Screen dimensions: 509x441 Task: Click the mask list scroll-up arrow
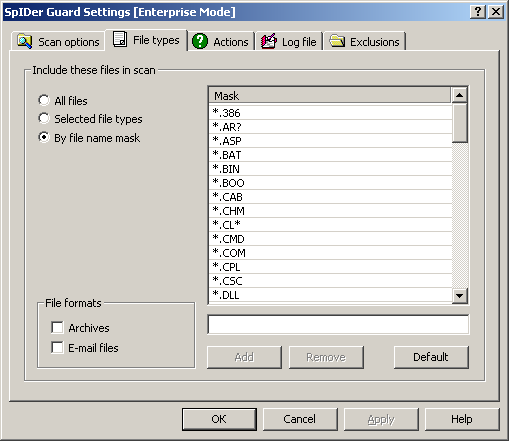point(460,95)
